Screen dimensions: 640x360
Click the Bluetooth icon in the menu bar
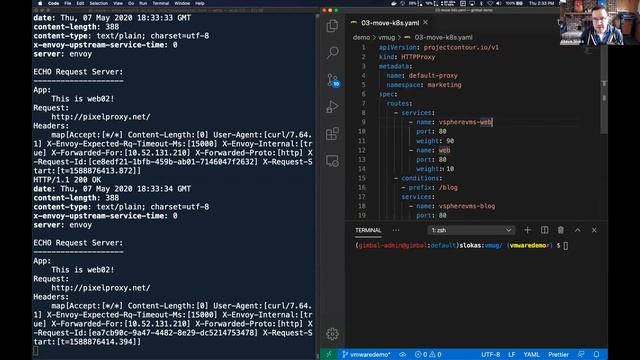pos(481,3)
